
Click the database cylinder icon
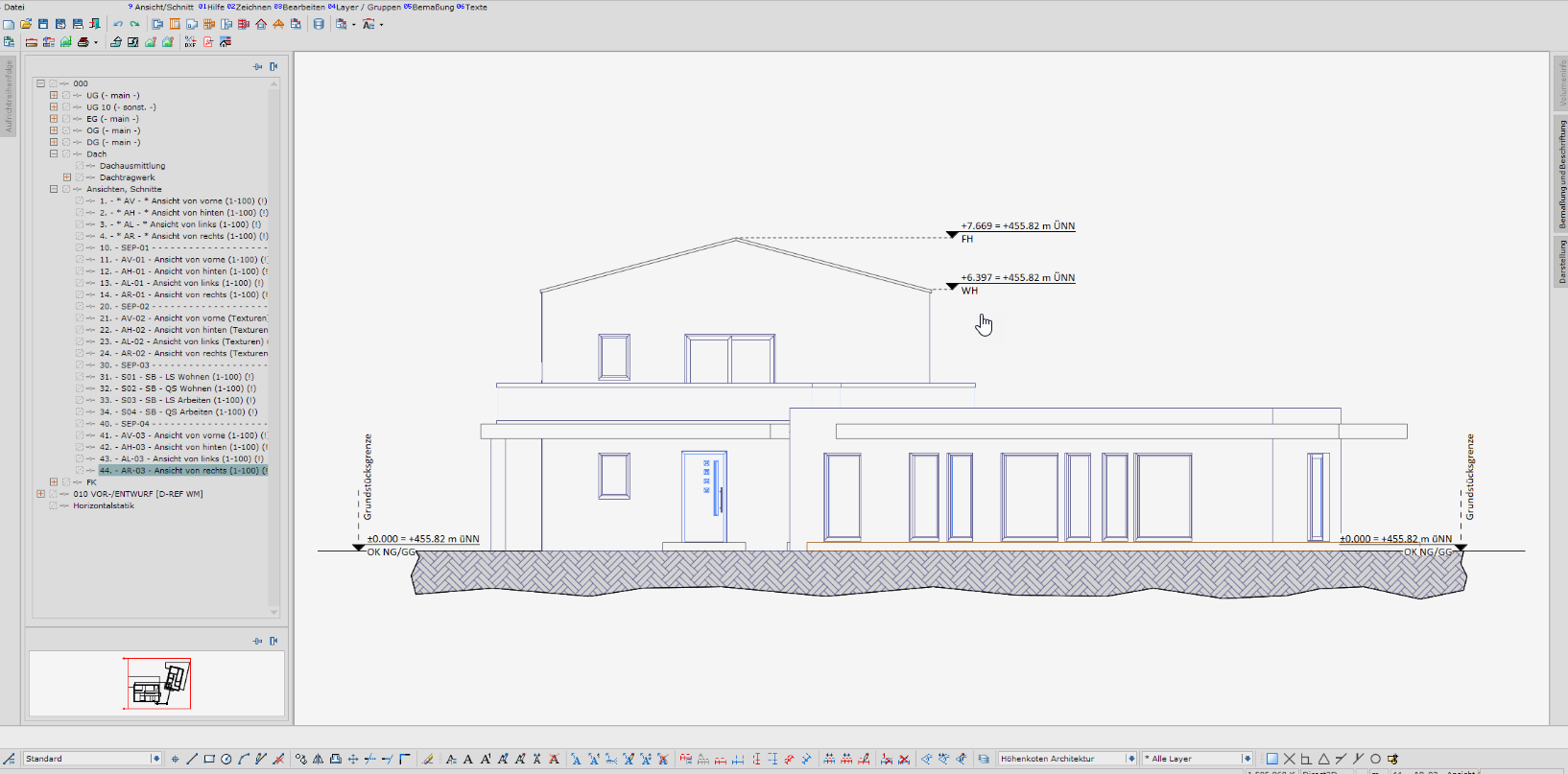coord(319,24)
